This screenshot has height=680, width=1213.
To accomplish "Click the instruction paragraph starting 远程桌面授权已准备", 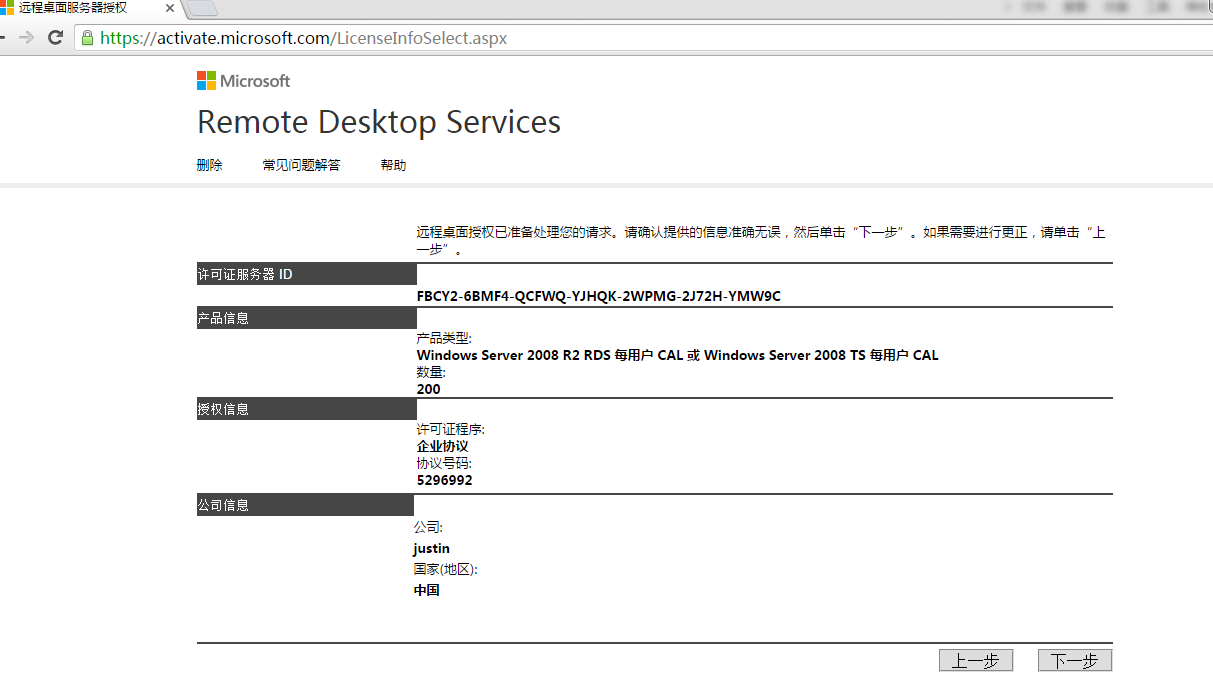I will point(761,241).
